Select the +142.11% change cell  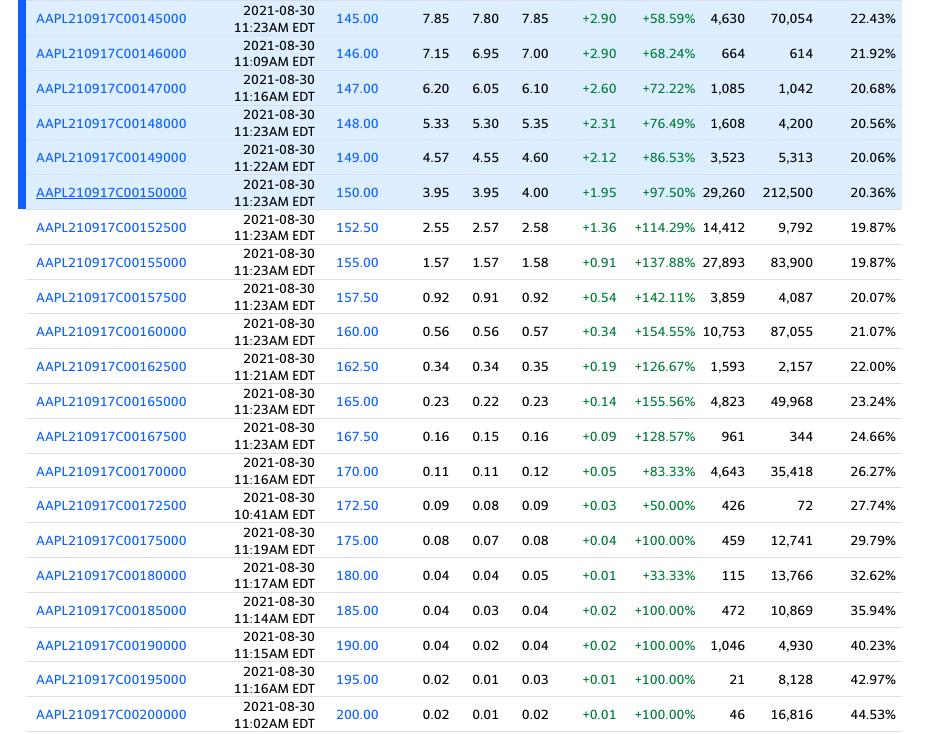665,297
